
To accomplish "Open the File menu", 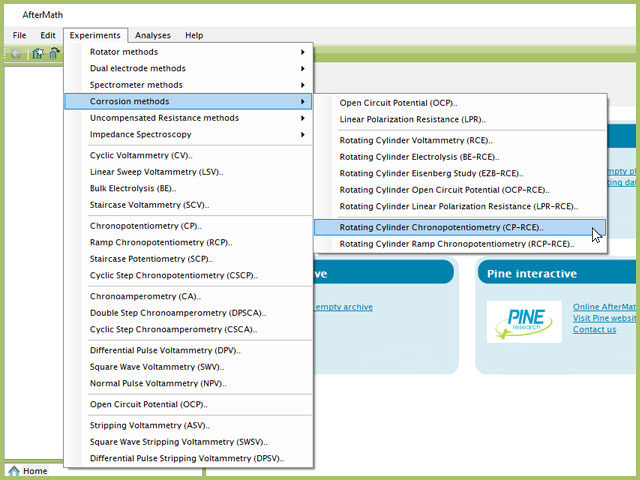I will pos(19,35).
